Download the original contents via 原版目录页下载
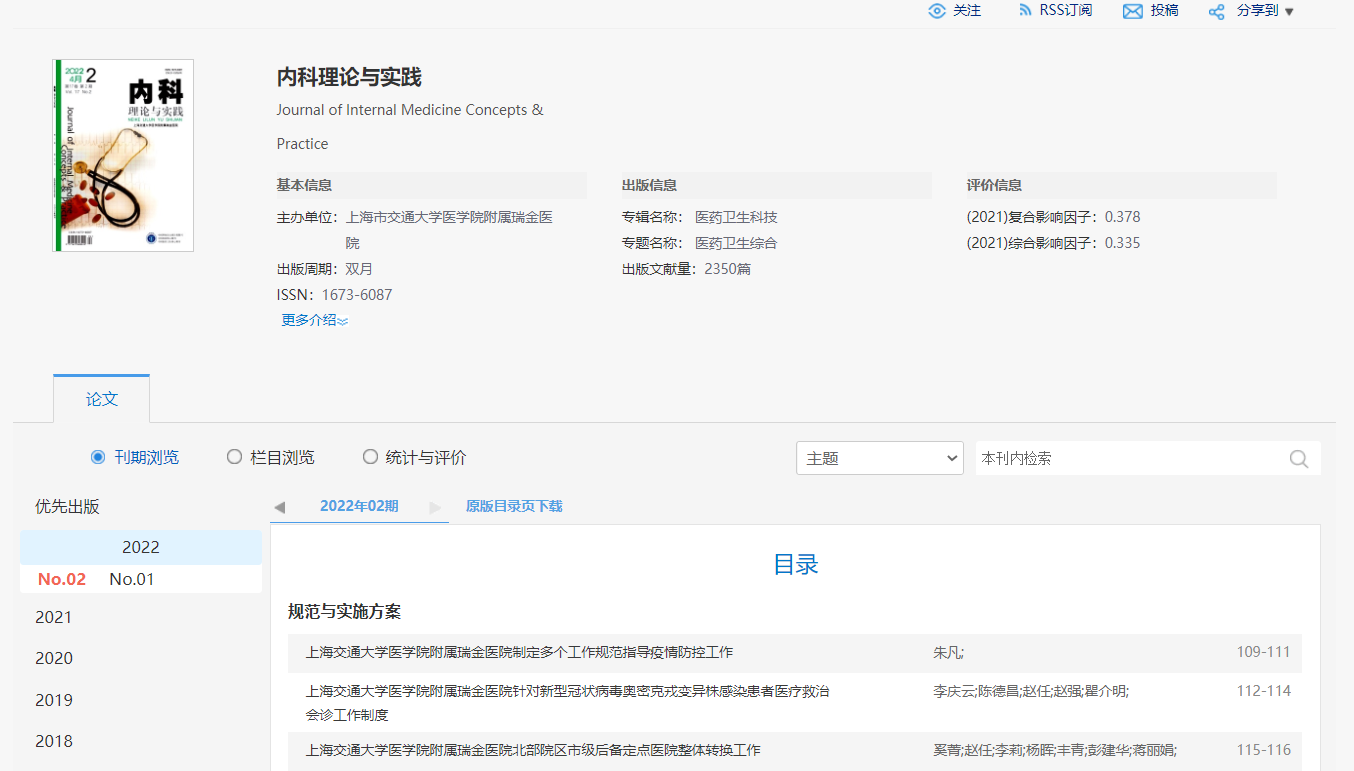The width and height of the screenshot is (1354, 771). pos(513,506)
